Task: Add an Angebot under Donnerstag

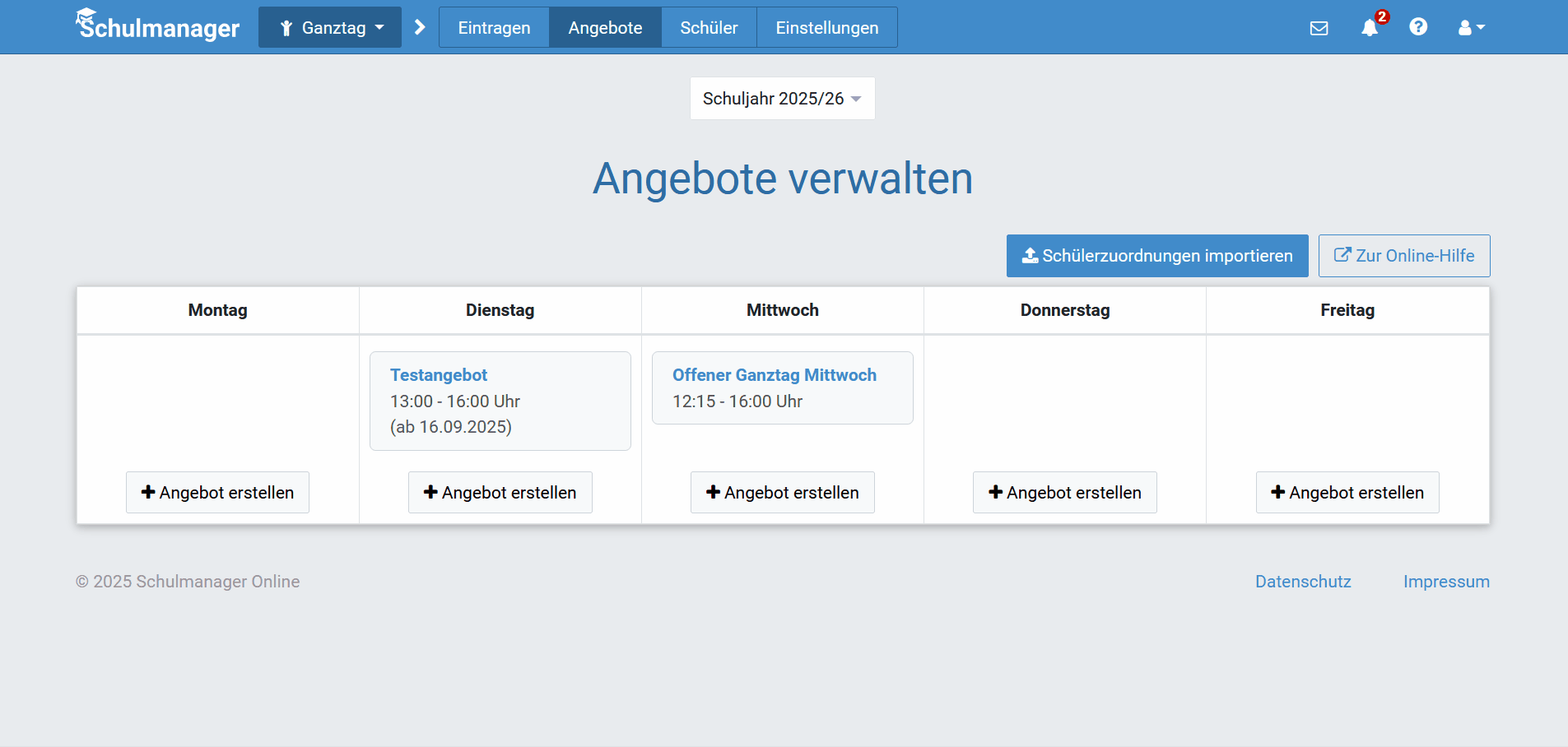Action: click(x=1064, y=492)
